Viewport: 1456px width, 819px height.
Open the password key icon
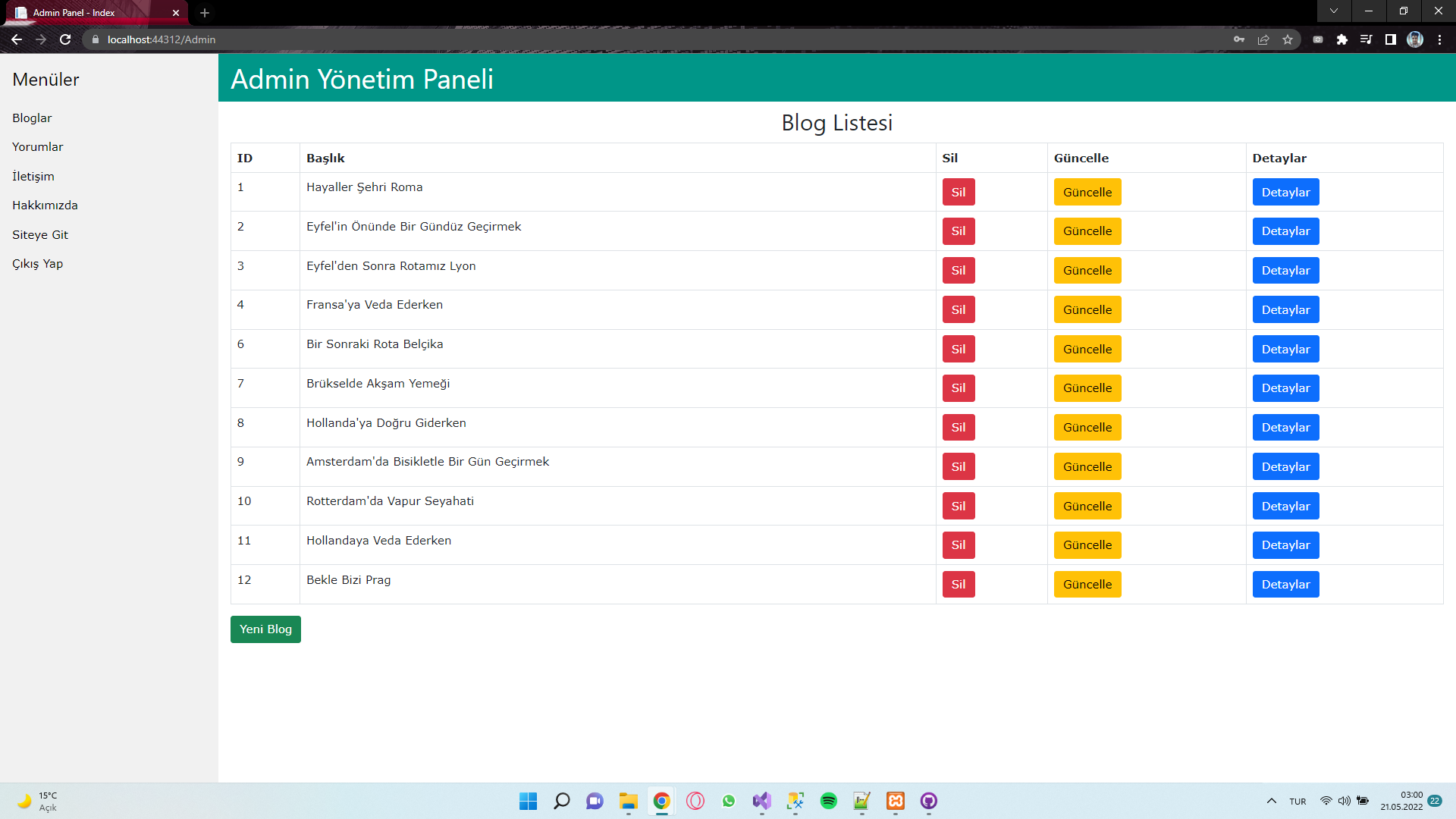coord(1239,39)
